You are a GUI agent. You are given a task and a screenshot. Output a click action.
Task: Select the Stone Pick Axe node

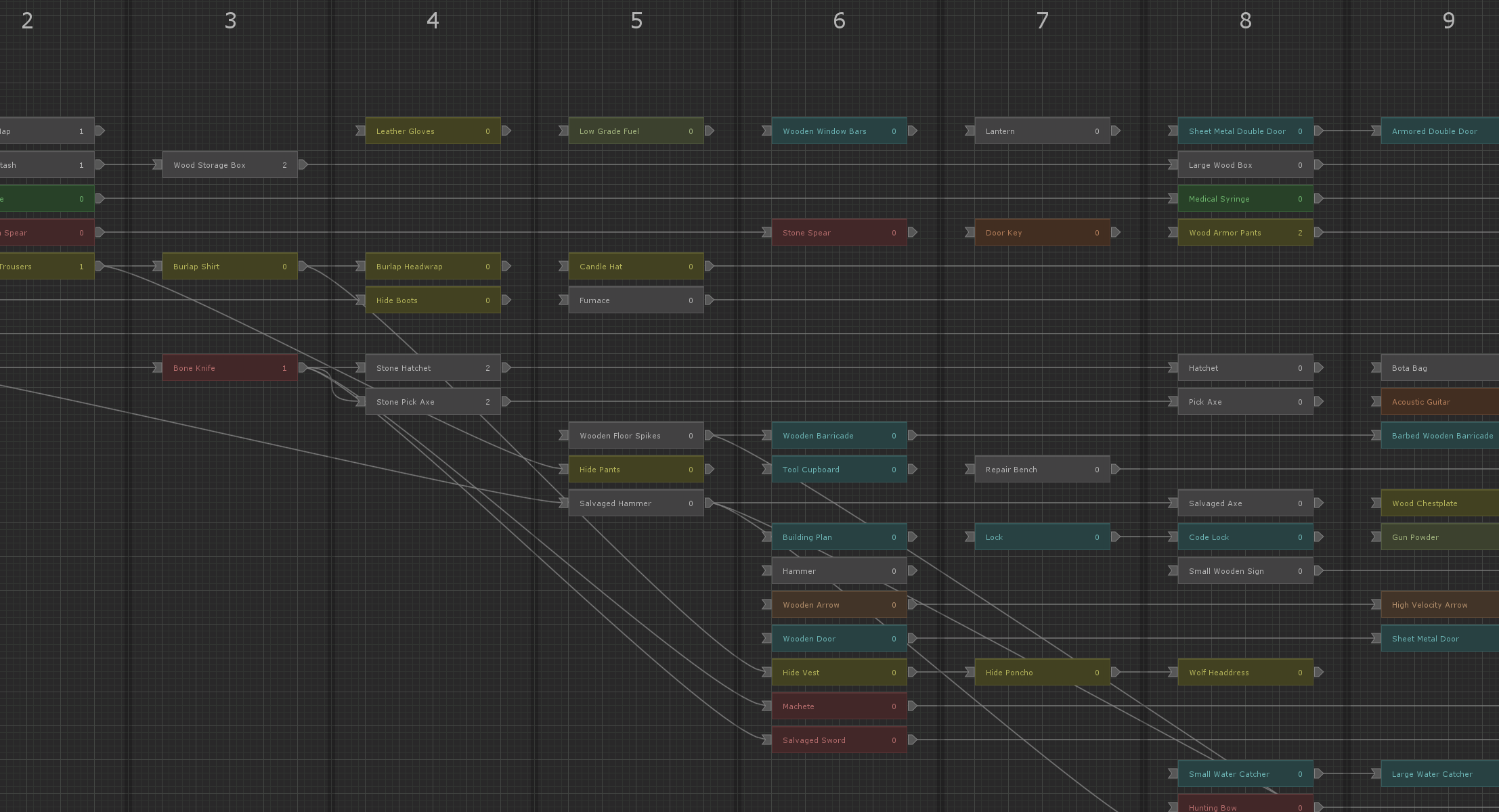(430, 401)
